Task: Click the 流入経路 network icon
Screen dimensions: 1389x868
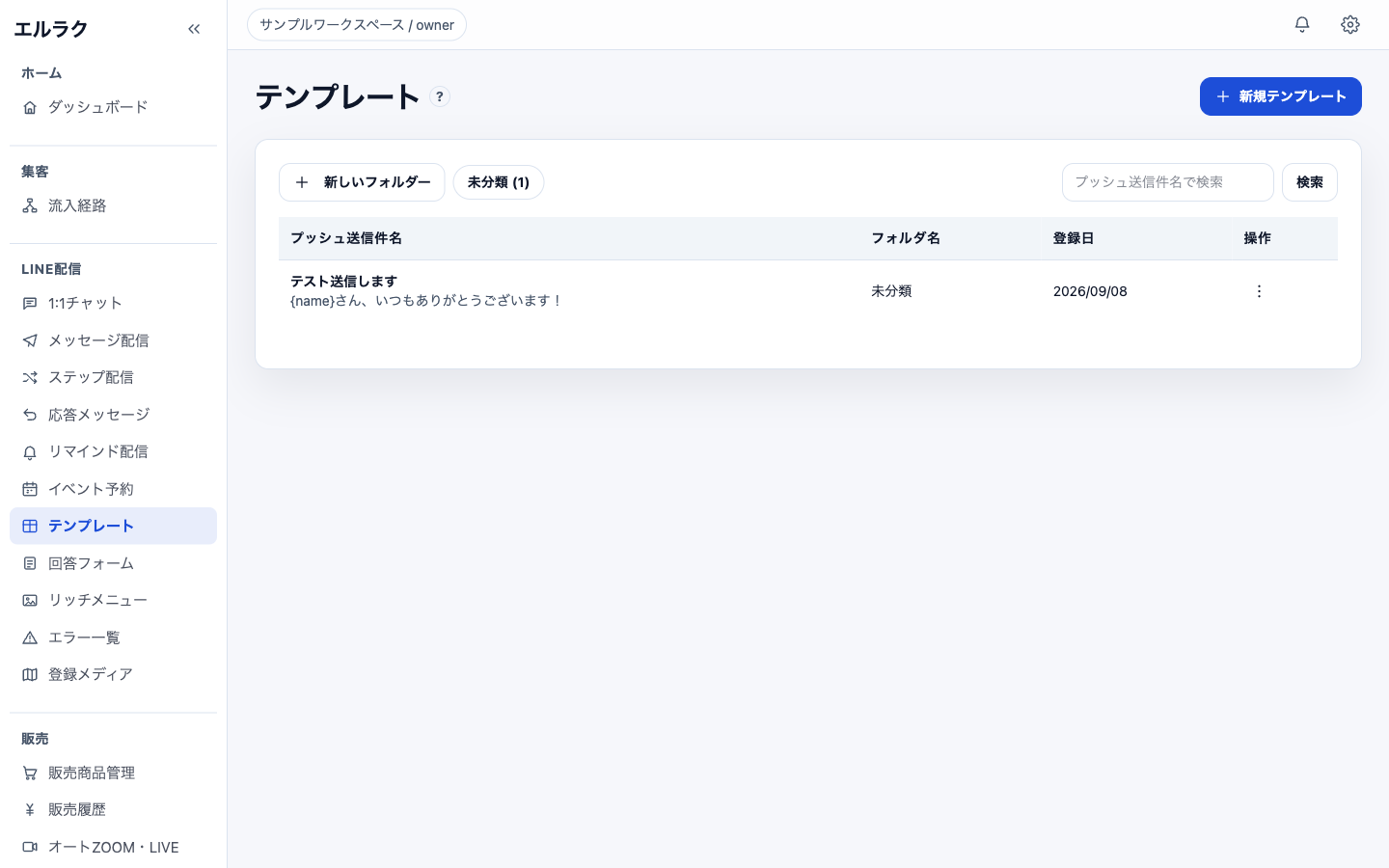Action: [x=30, y=205]
